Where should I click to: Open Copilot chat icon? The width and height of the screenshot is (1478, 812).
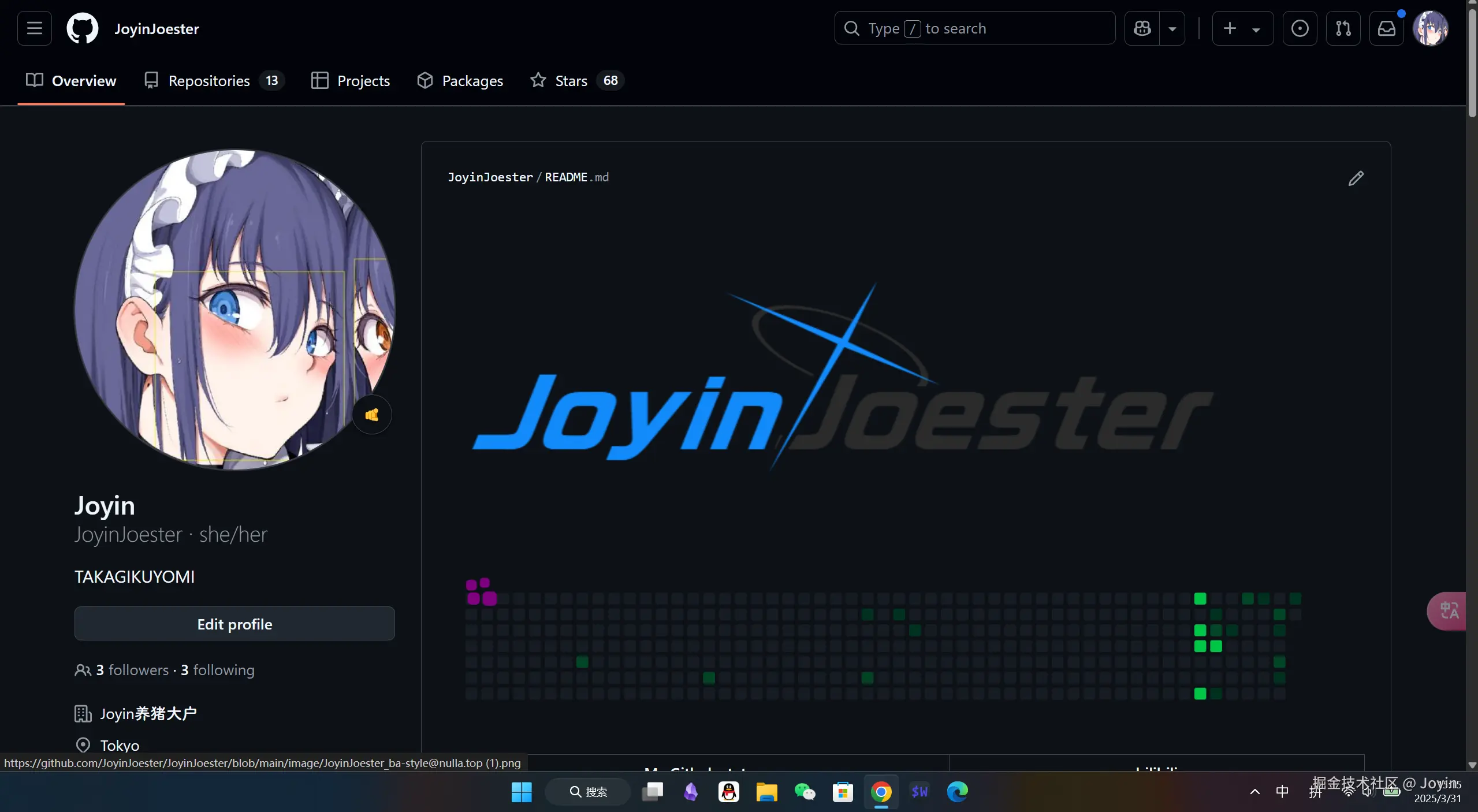click(x=1142, y=28)
